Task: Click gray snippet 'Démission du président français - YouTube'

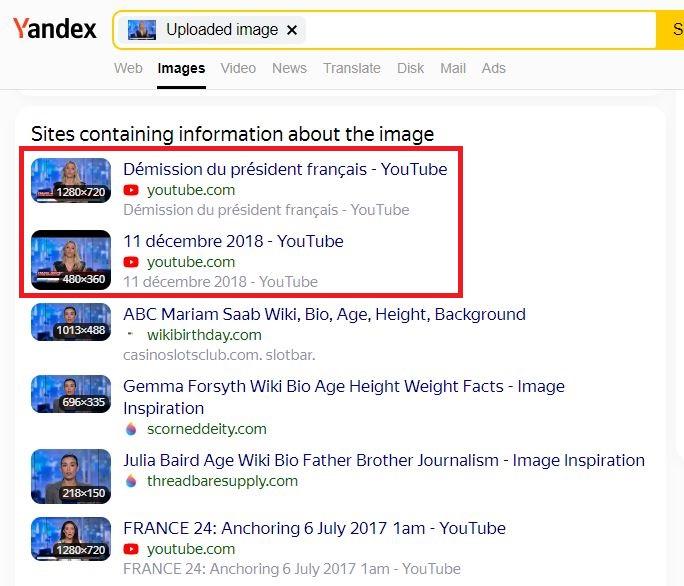Action: click(266, 210)
